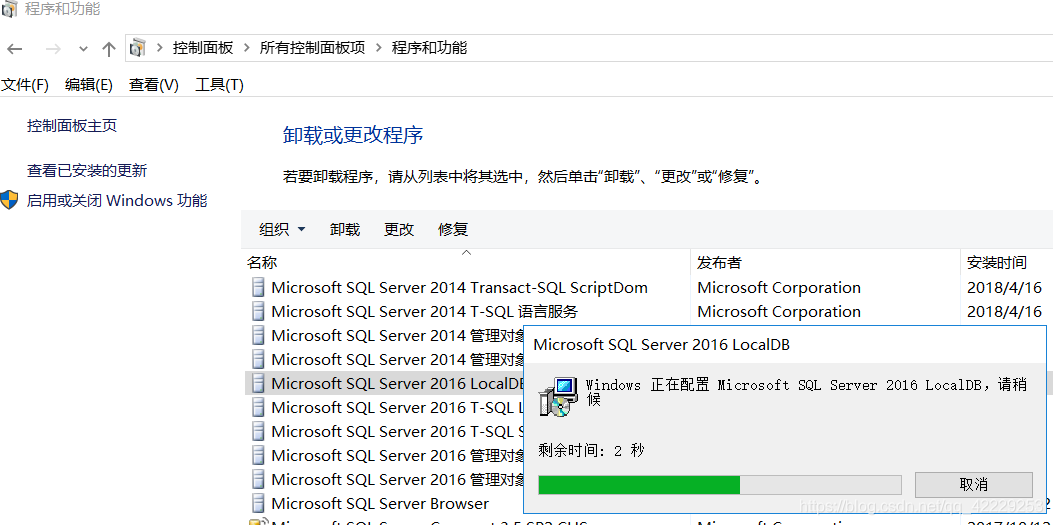Click icon of SQL Server 2014 T-SQL 语言服务
The height and width of the screenshot is (525, 1053).
click(257, 312)
